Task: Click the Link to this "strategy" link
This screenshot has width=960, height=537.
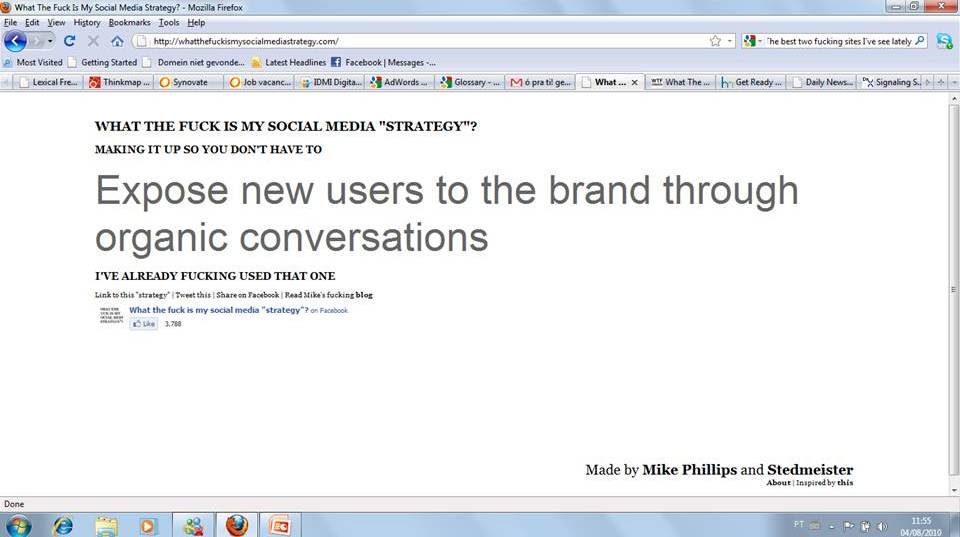Action: point(132,295)
